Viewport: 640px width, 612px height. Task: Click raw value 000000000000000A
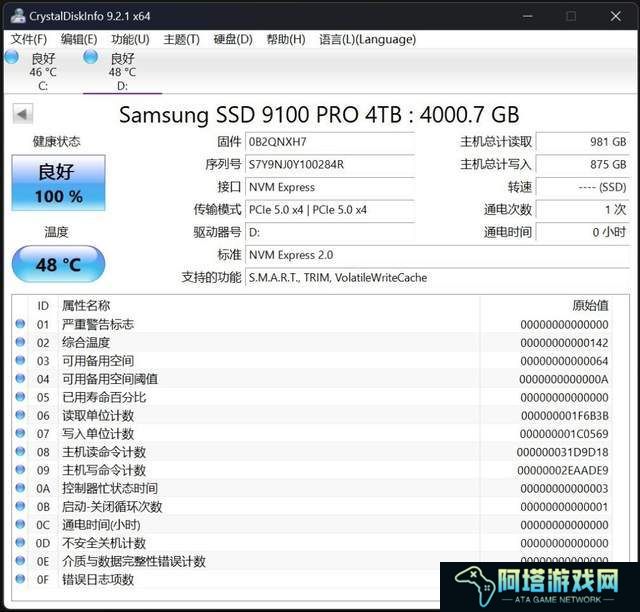tap(564, 379)
